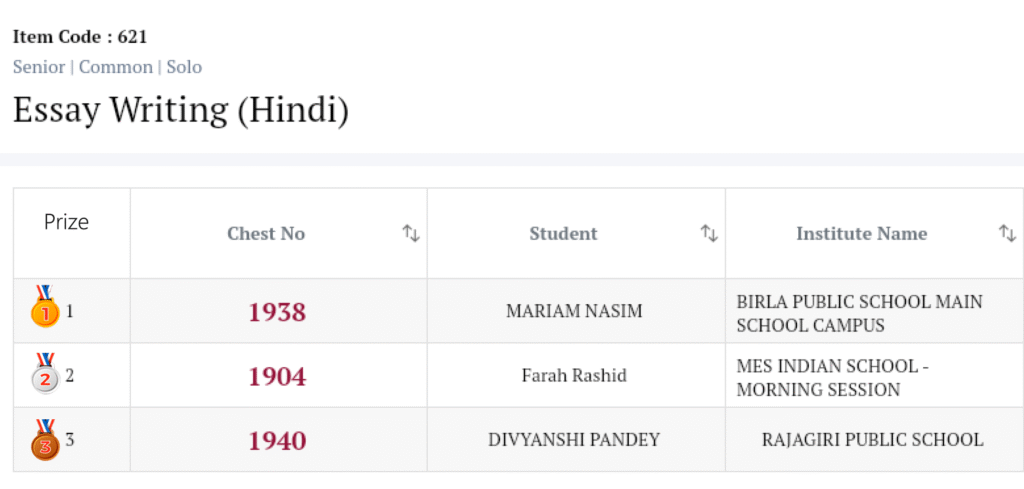The height and width of the screenshot is (489, 1024).
Task: Click student name DIVYANSHI PANDEY
Action: [574, 440]
